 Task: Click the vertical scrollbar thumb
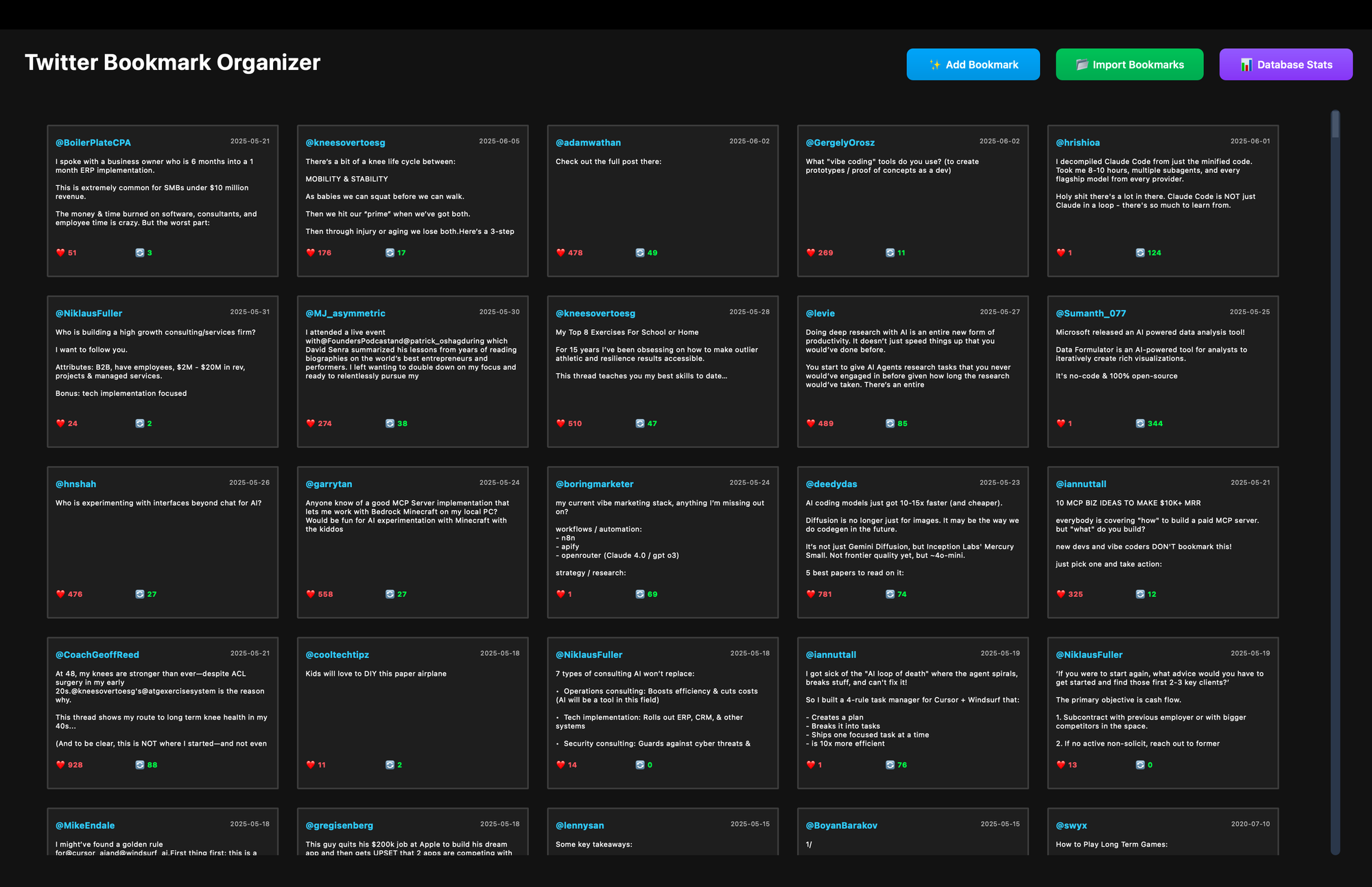pos(1335,125)
